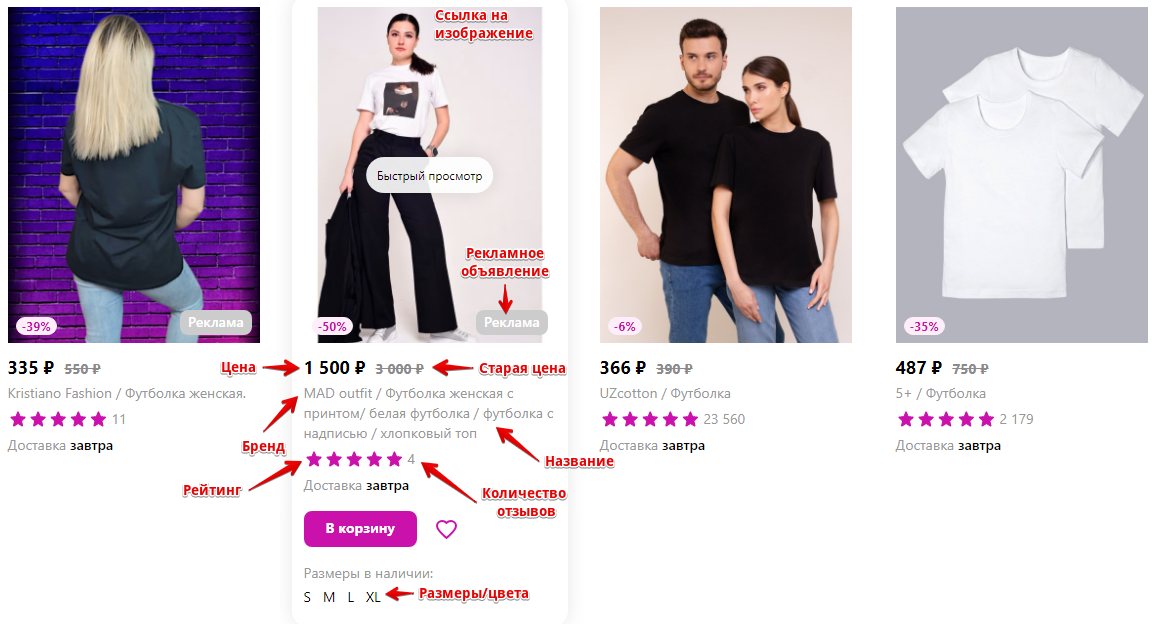Click the -39% discount badge

click(36, 326)
